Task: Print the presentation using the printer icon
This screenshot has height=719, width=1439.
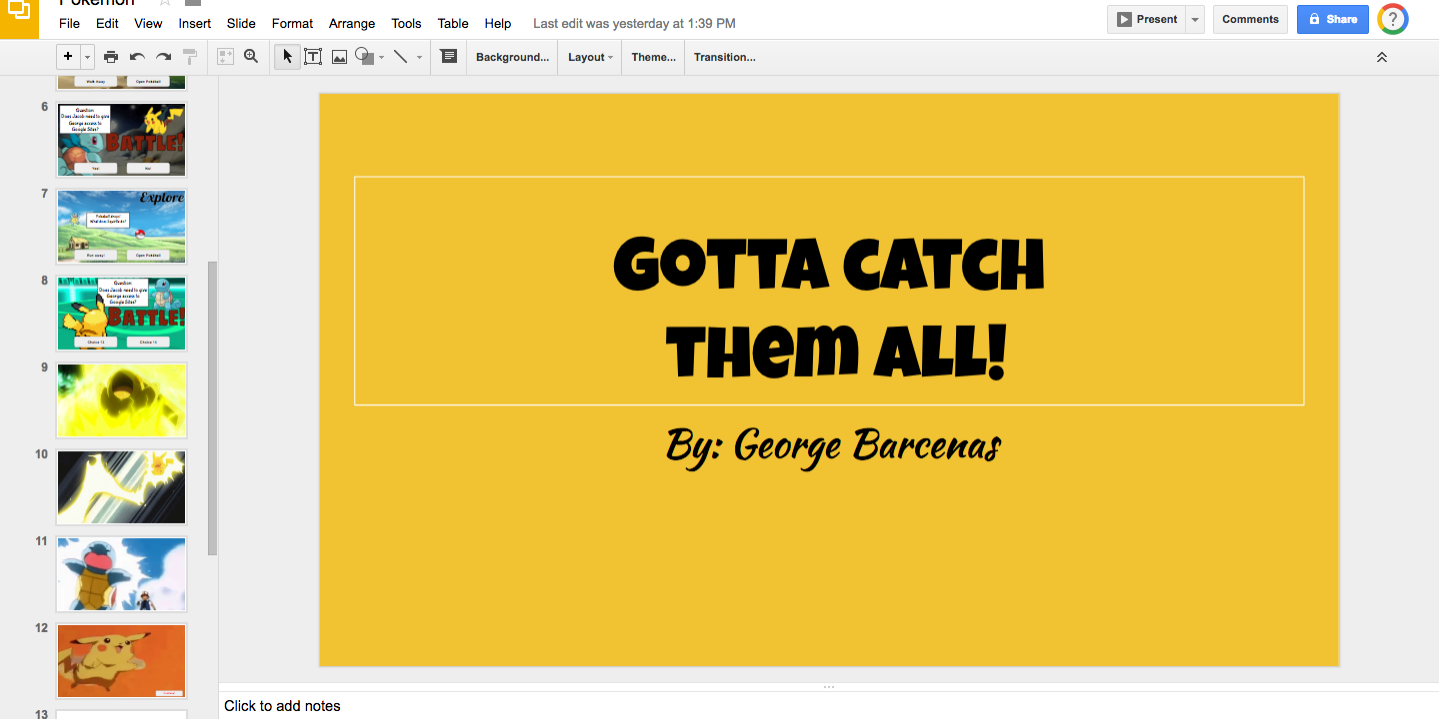Action: (x=111, y=57)
